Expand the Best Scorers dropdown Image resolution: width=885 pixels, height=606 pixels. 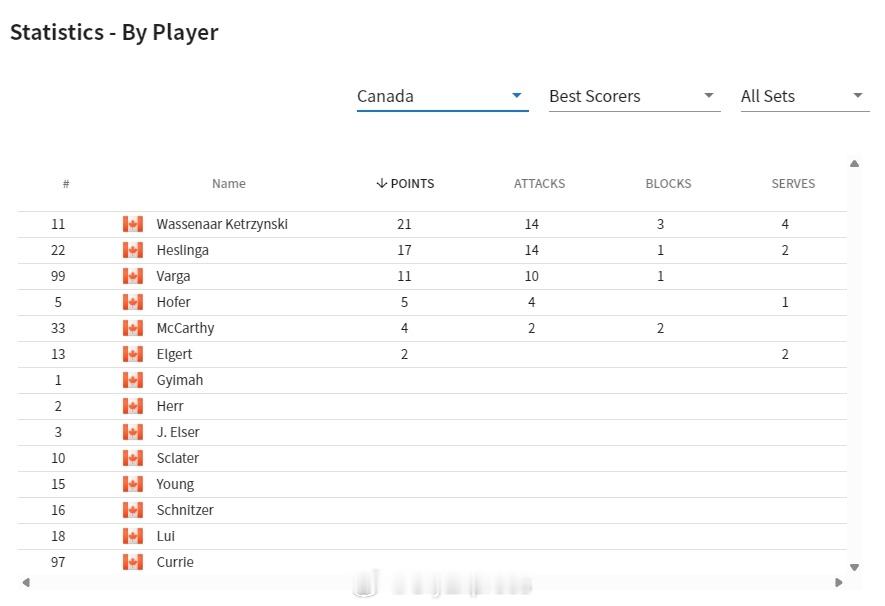click(x=634, y=96)
